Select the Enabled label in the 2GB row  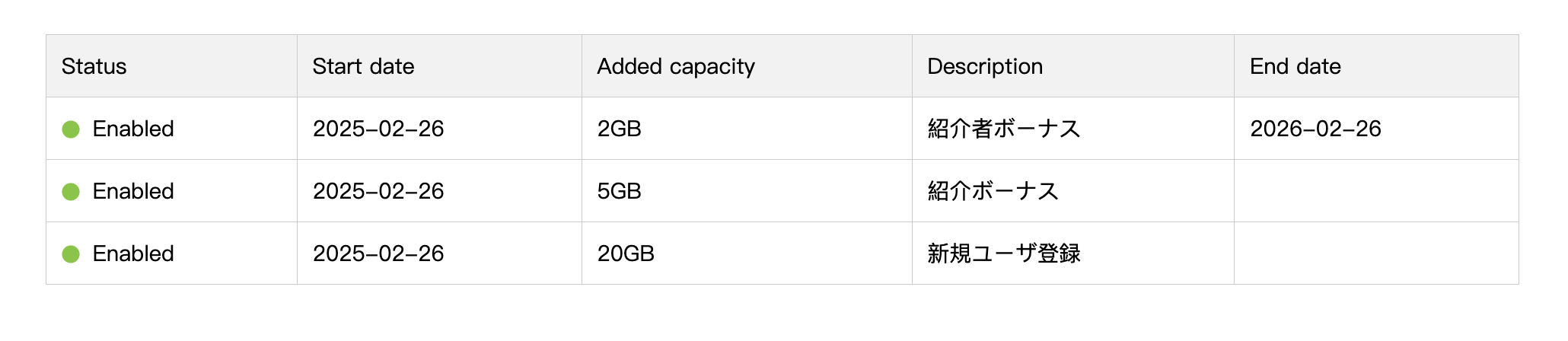point(133,129)
